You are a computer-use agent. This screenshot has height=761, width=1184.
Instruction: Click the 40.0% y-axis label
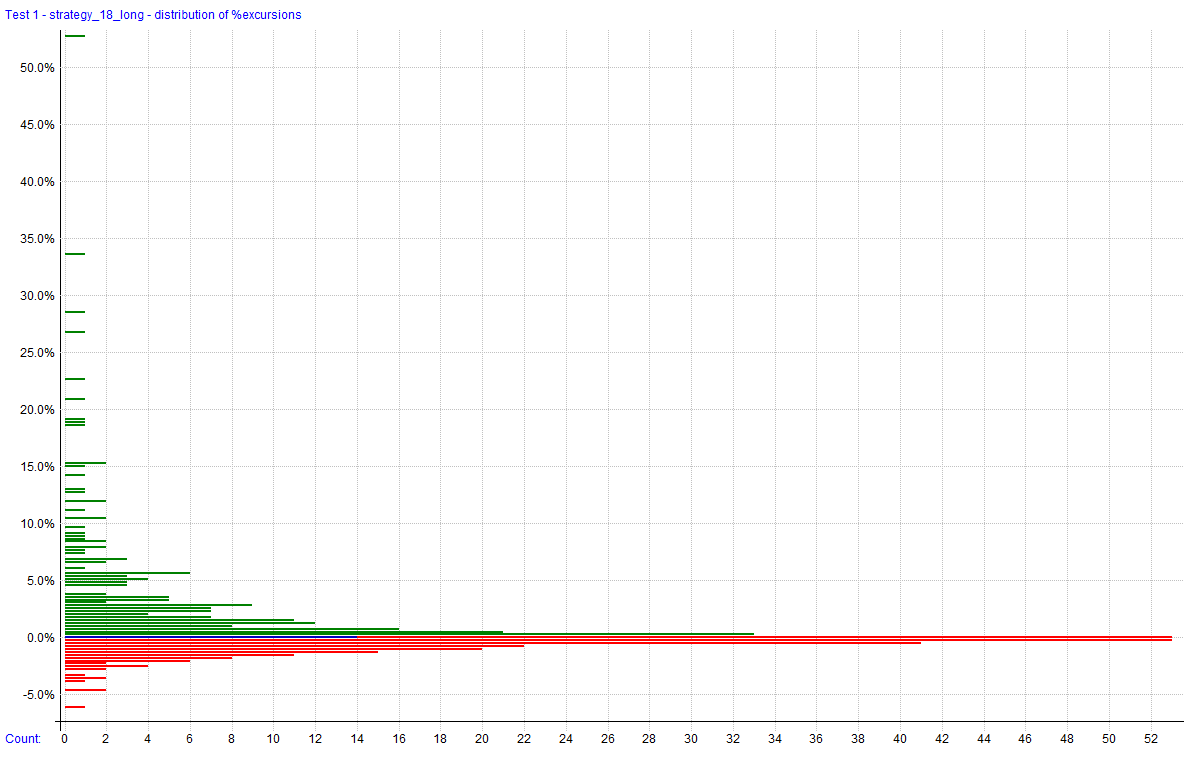pyautogui.click(x=37, y=182)
